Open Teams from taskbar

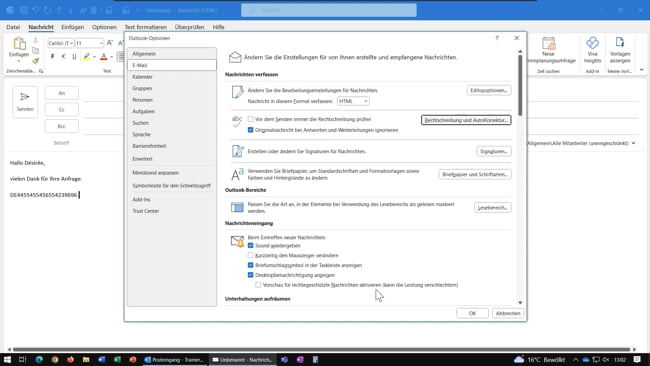point(284,359)
